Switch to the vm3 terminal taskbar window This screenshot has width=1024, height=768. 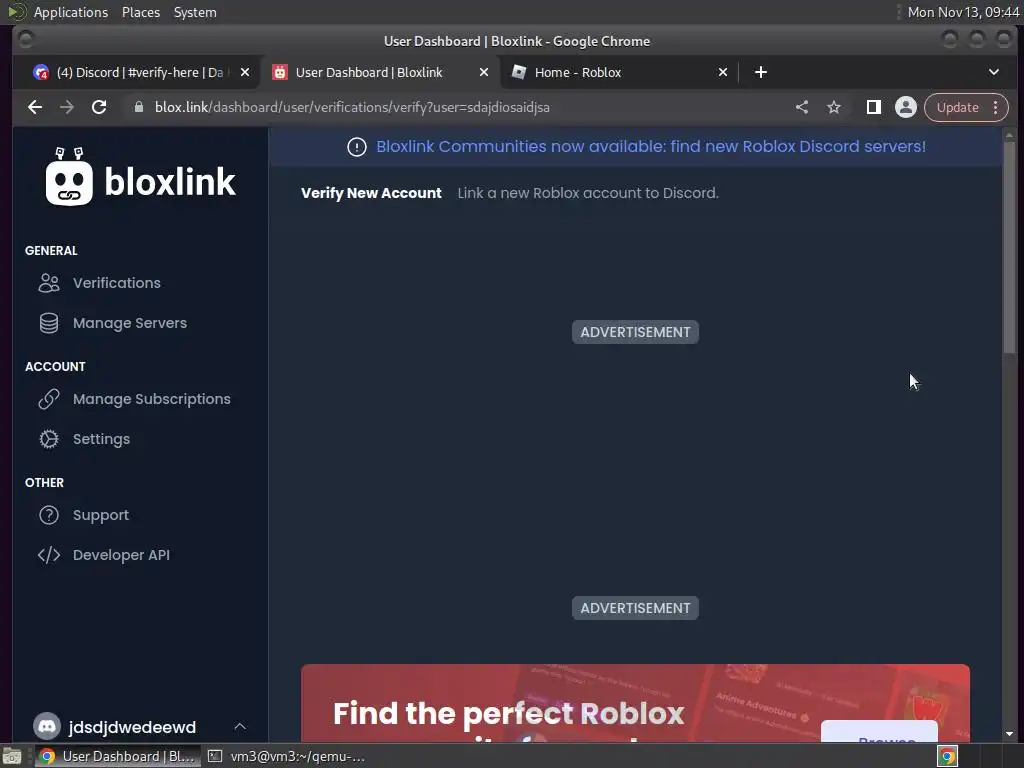click(287, 756)
